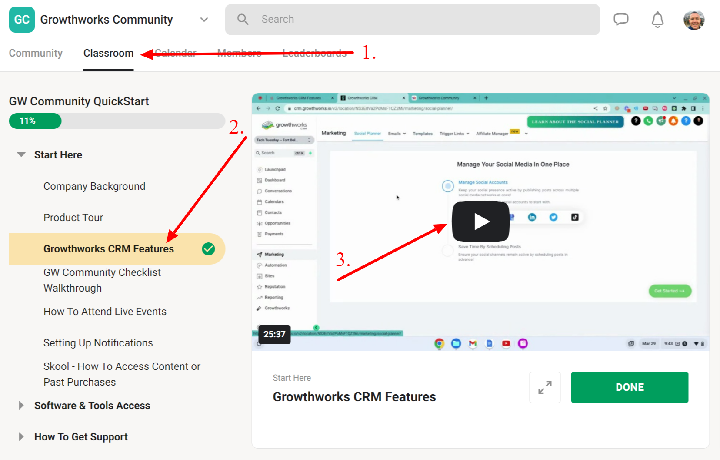Go to the Calendar tab

coord(175,53)
